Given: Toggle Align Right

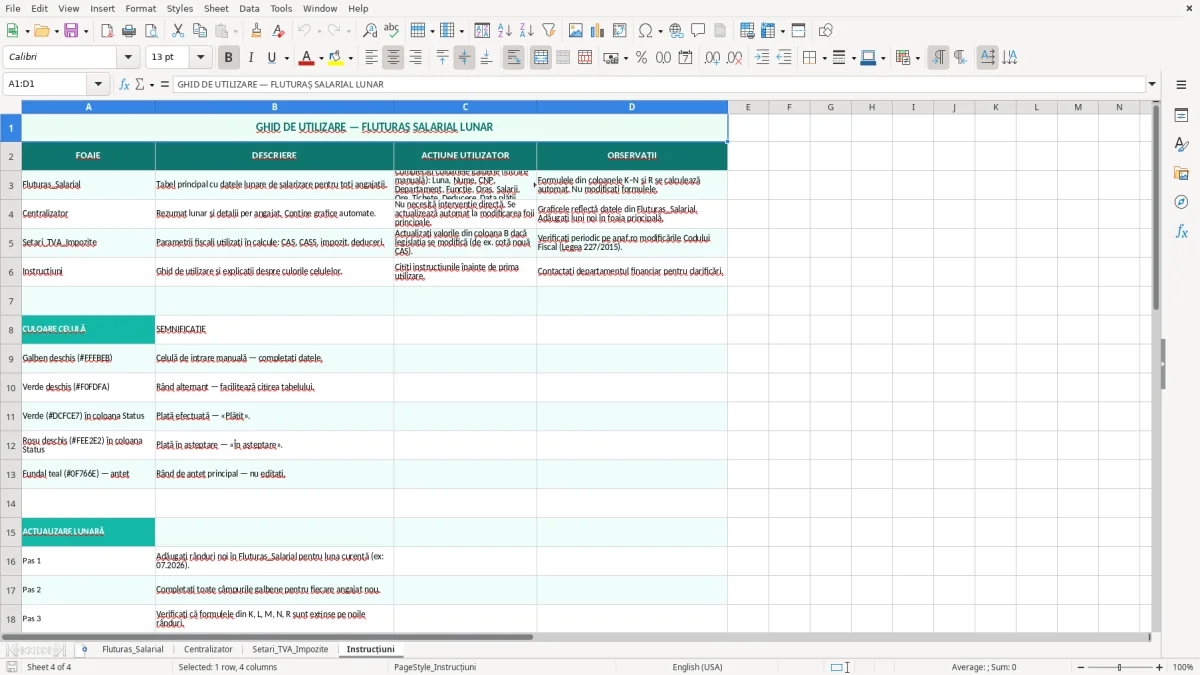Looking at the screenshot, I should pyautogui.click(x=415, y=58).
